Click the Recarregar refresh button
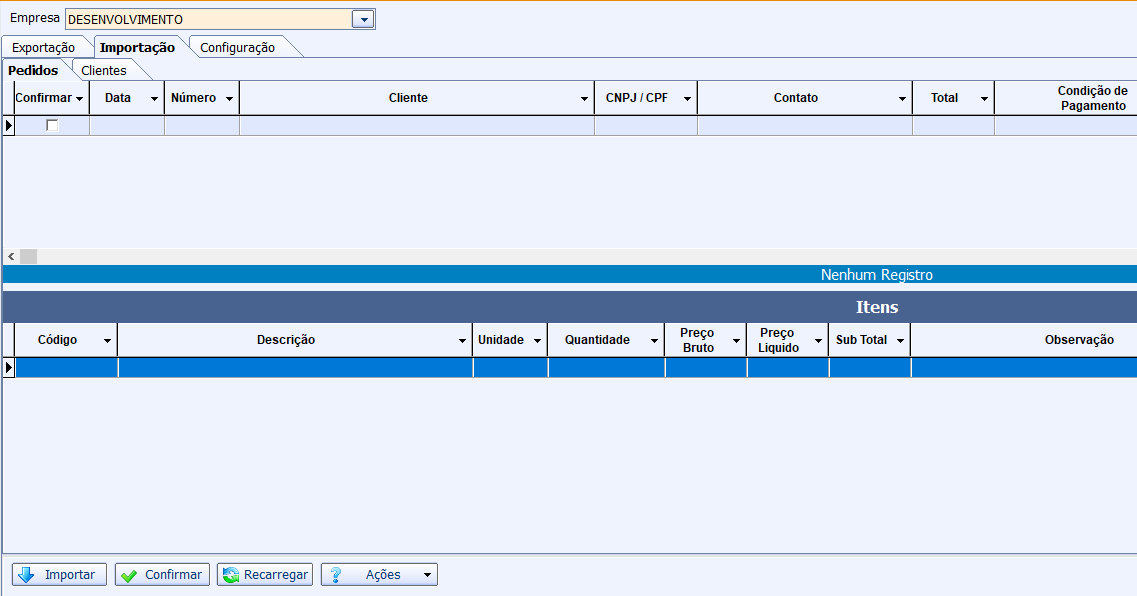This screenshot has width=1137, height=596. click(265, 575)
